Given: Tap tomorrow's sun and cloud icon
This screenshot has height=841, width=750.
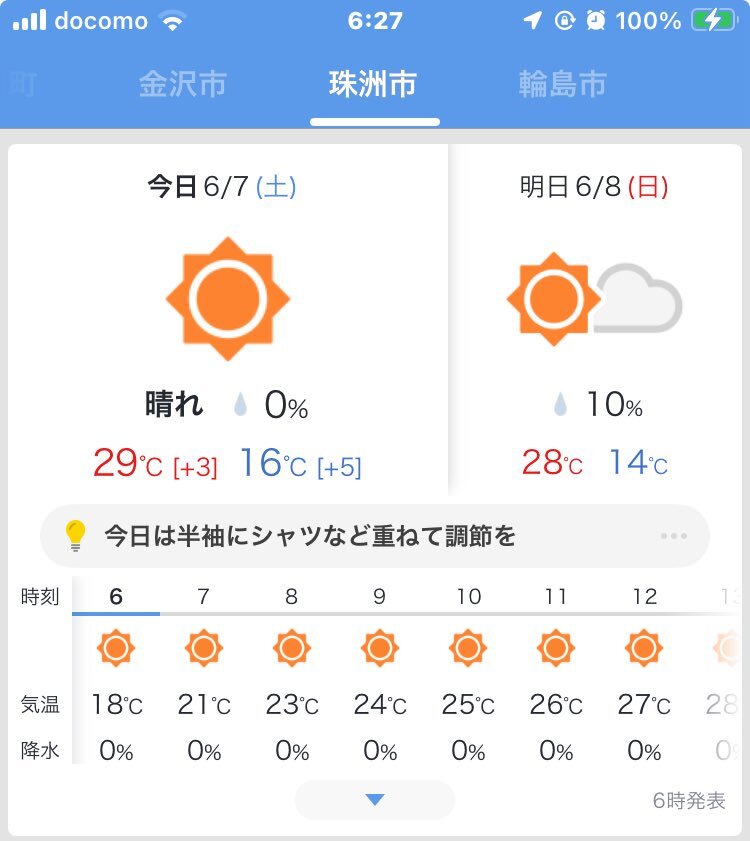Looking at the screenshot, I should tap(594, 299).
